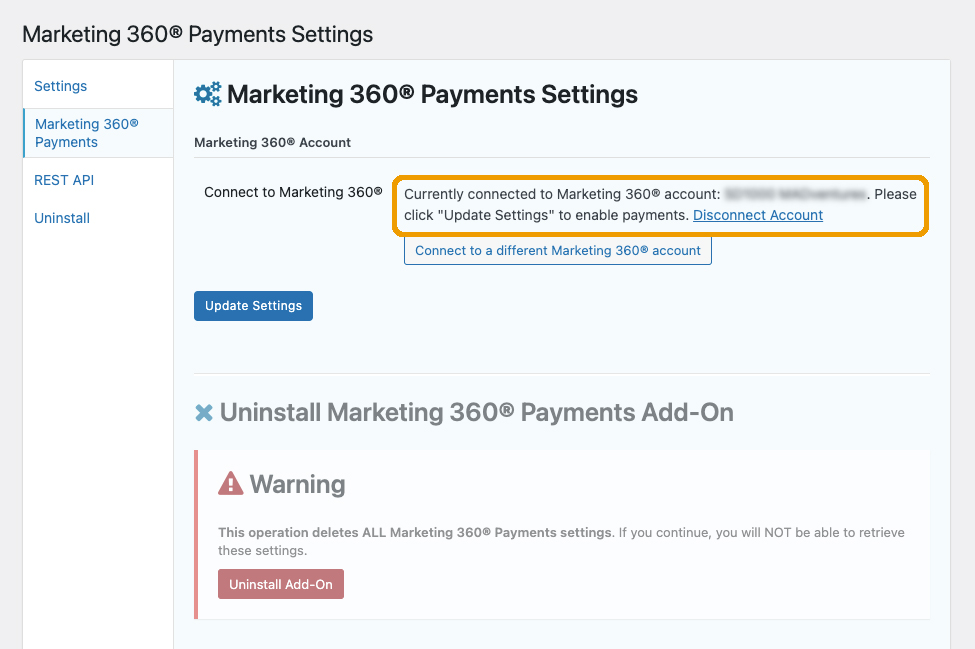
Task: Connect to a different Marketing 360® account
Action: [x=558, y=251]
